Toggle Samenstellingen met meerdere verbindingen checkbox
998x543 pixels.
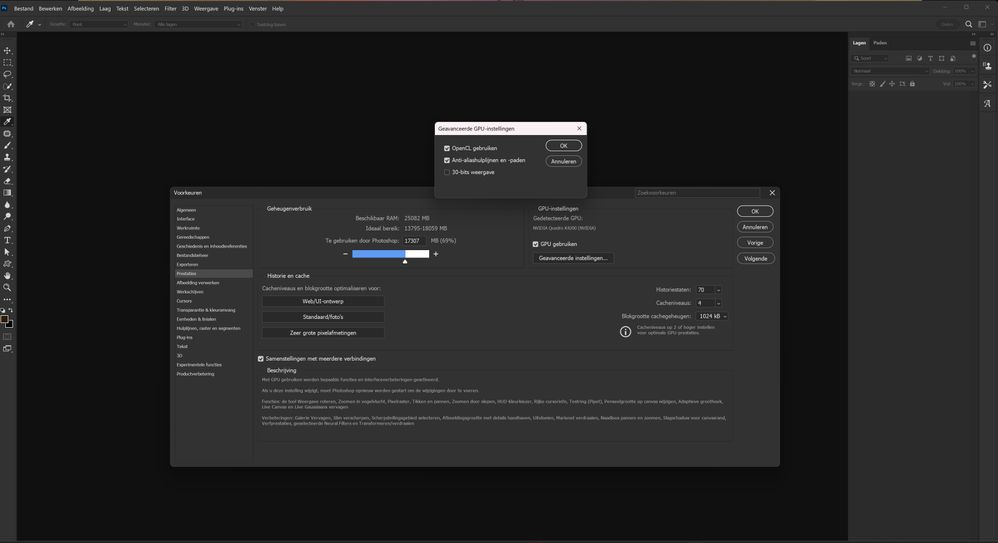pyautogui.click(x=261, y=359)
